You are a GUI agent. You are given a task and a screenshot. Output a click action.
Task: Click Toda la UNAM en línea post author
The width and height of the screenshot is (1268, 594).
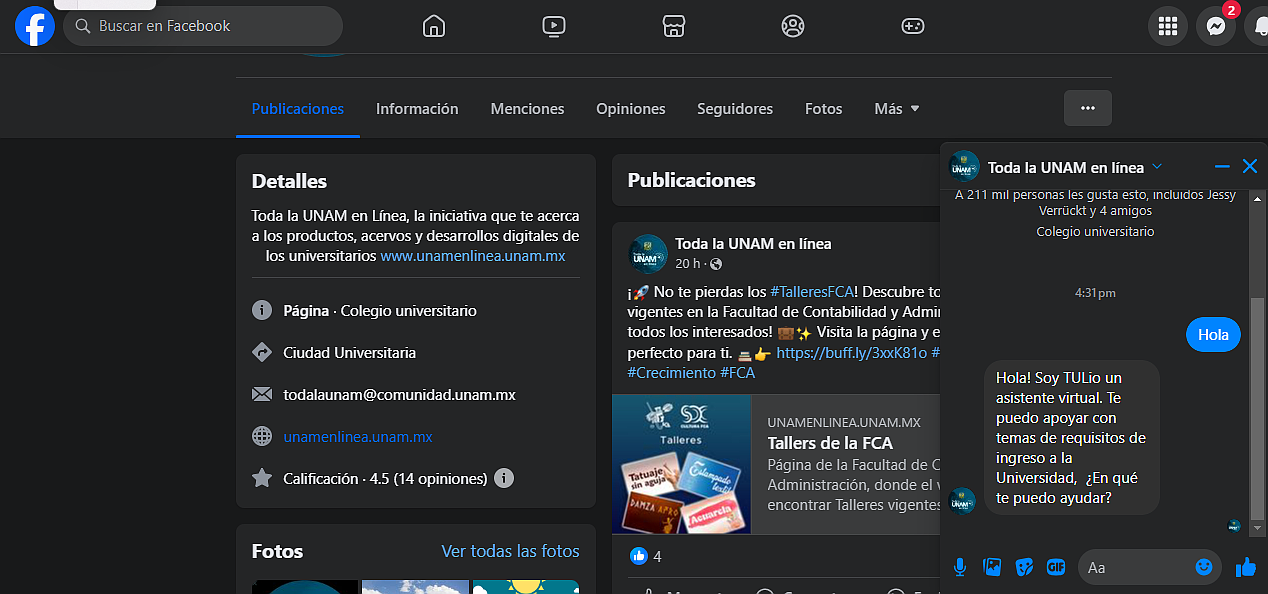tap(753, 243)
